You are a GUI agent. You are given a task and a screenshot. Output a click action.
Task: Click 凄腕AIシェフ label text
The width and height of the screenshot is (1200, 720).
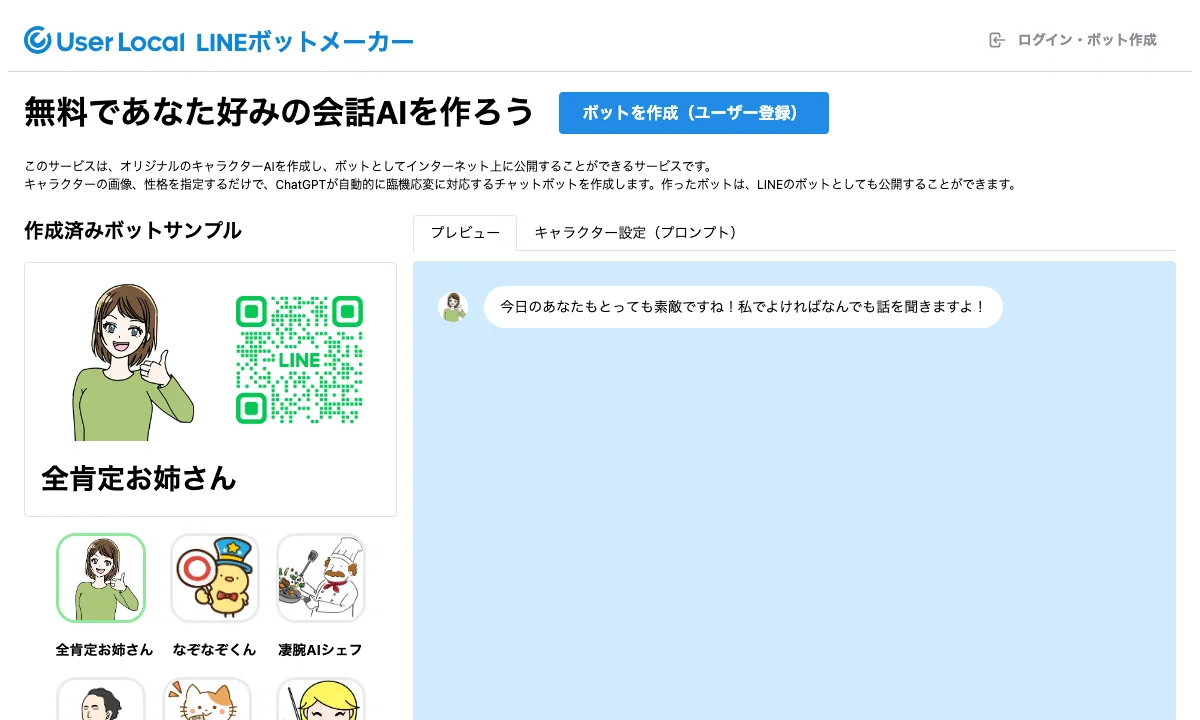tap(320, 650)
